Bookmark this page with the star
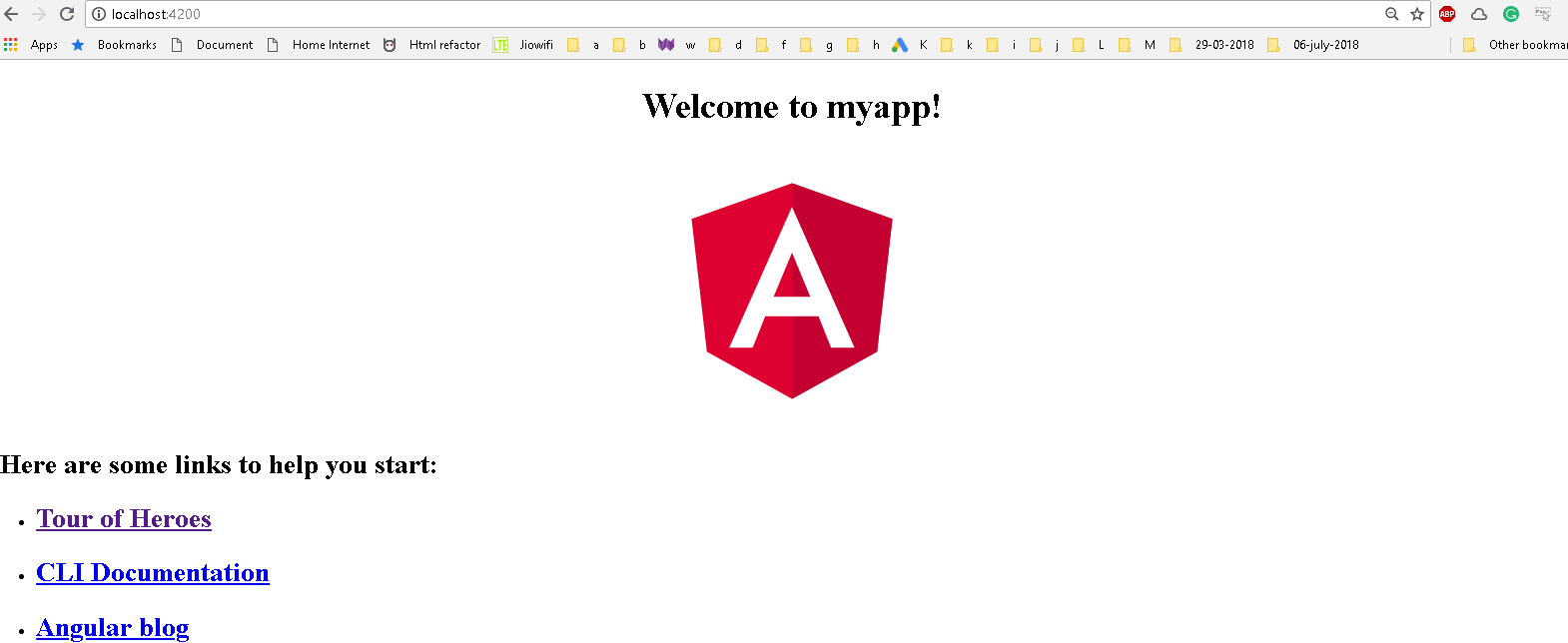 [x=1417, y=14]
